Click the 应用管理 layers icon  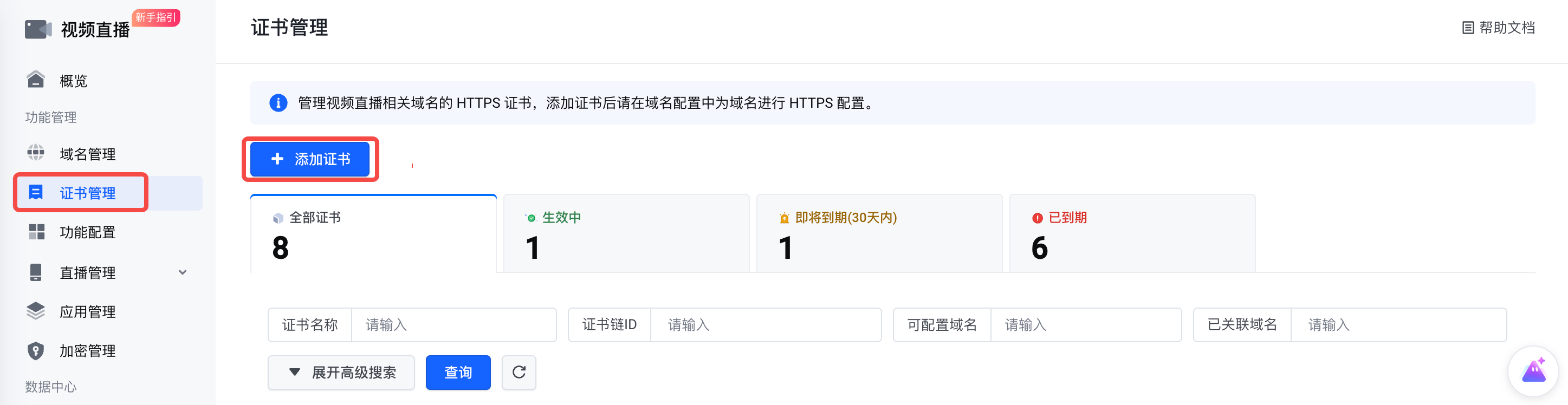tap(36, 311)
